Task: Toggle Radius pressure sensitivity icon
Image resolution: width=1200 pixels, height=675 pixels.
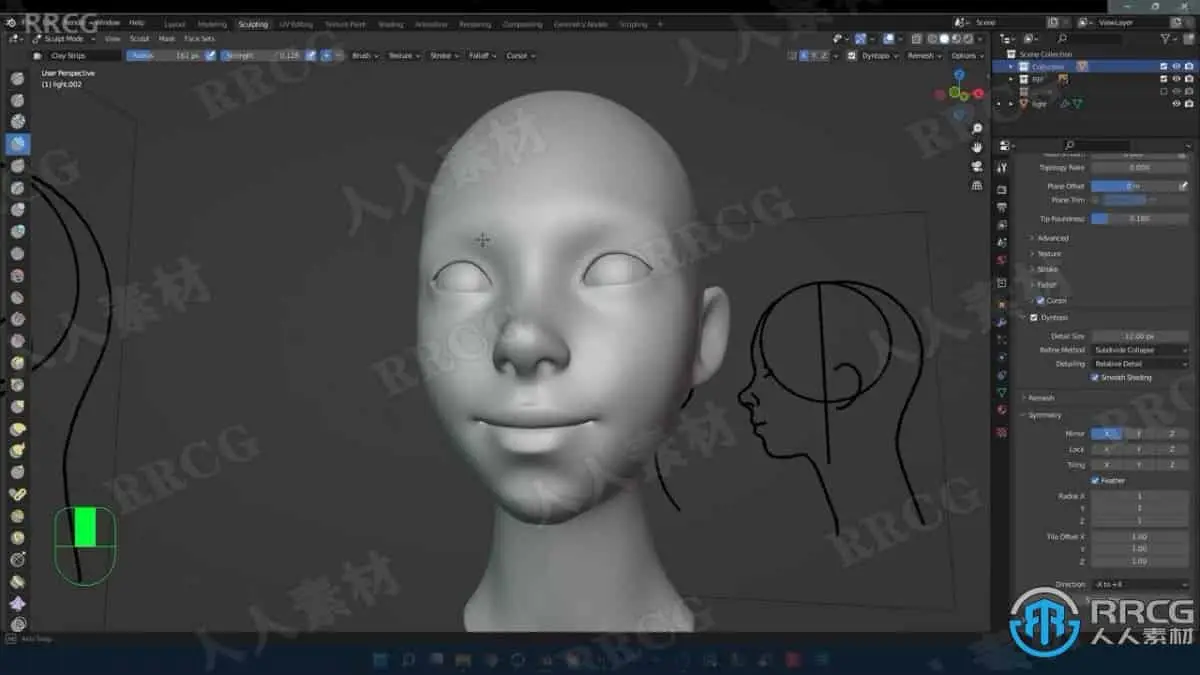Action: click(210, 56)
